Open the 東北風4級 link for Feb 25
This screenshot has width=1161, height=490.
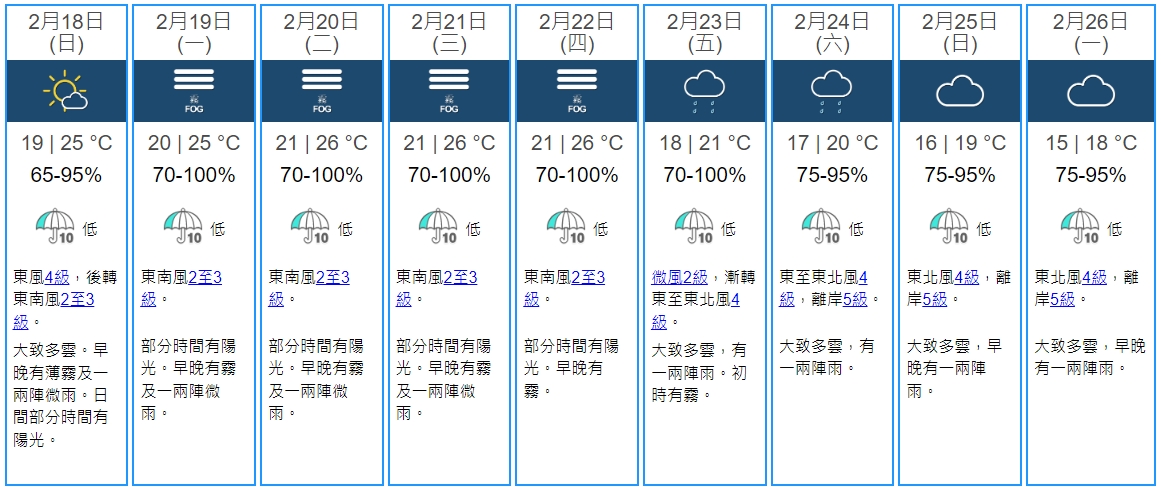966,277
